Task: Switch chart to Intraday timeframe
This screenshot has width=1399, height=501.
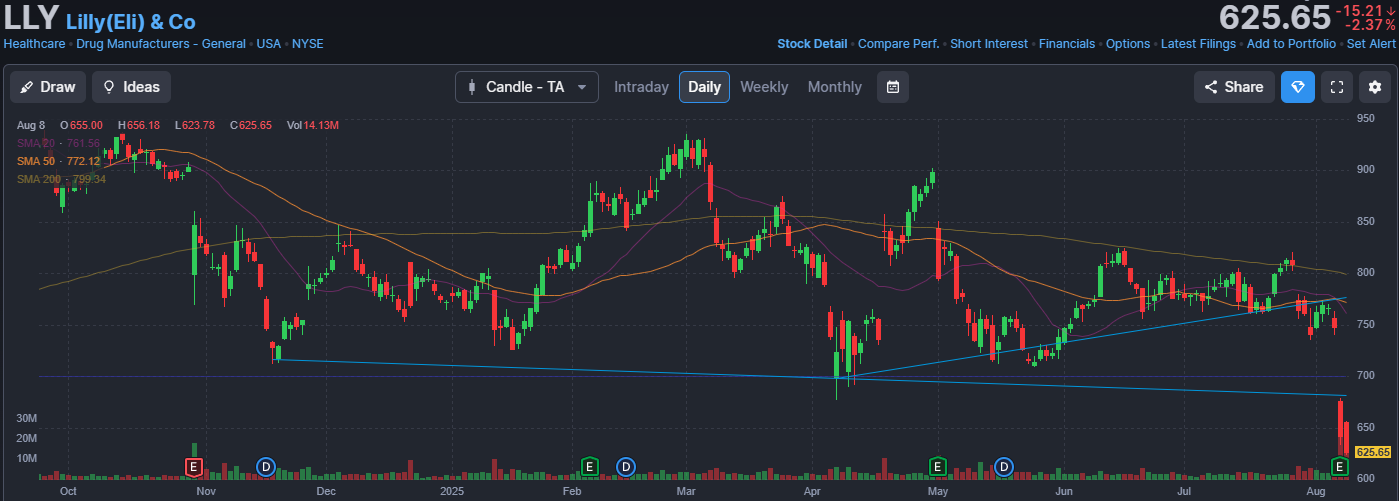Action: pos(641,87)
